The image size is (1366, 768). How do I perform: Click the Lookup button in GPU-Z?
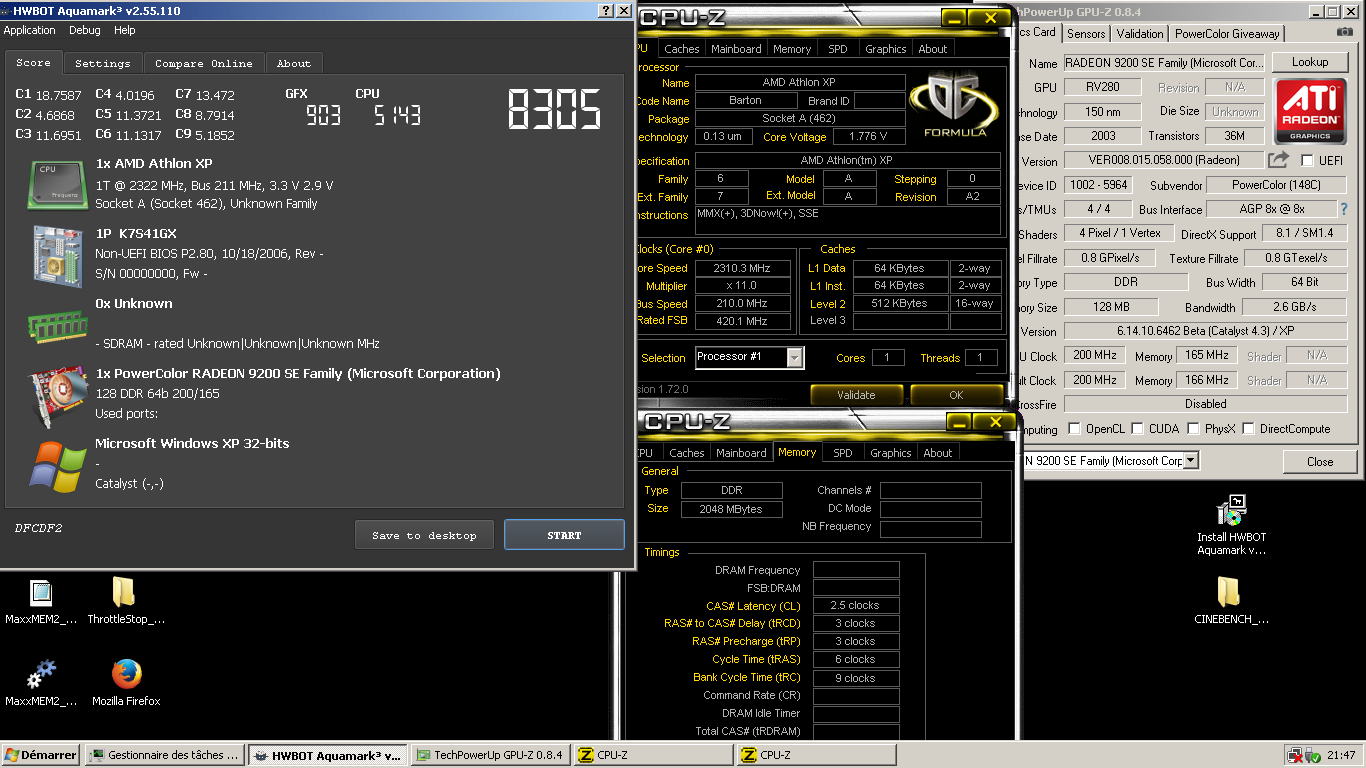point(1310,62)
